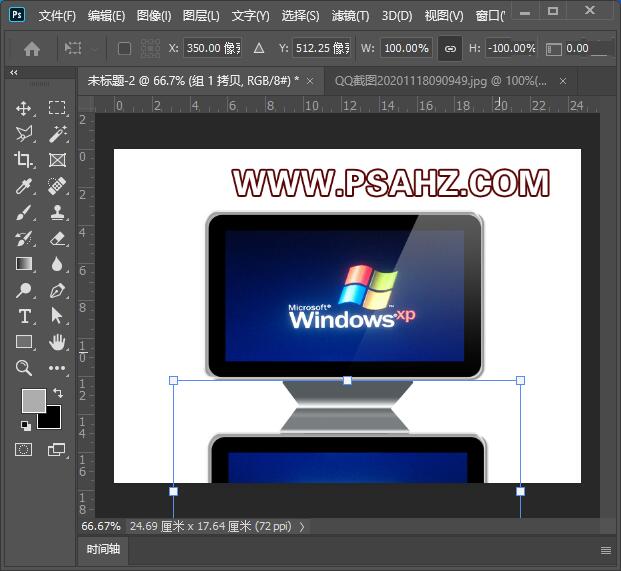Select the Spot Healing Brush tool

click(57, 186)
